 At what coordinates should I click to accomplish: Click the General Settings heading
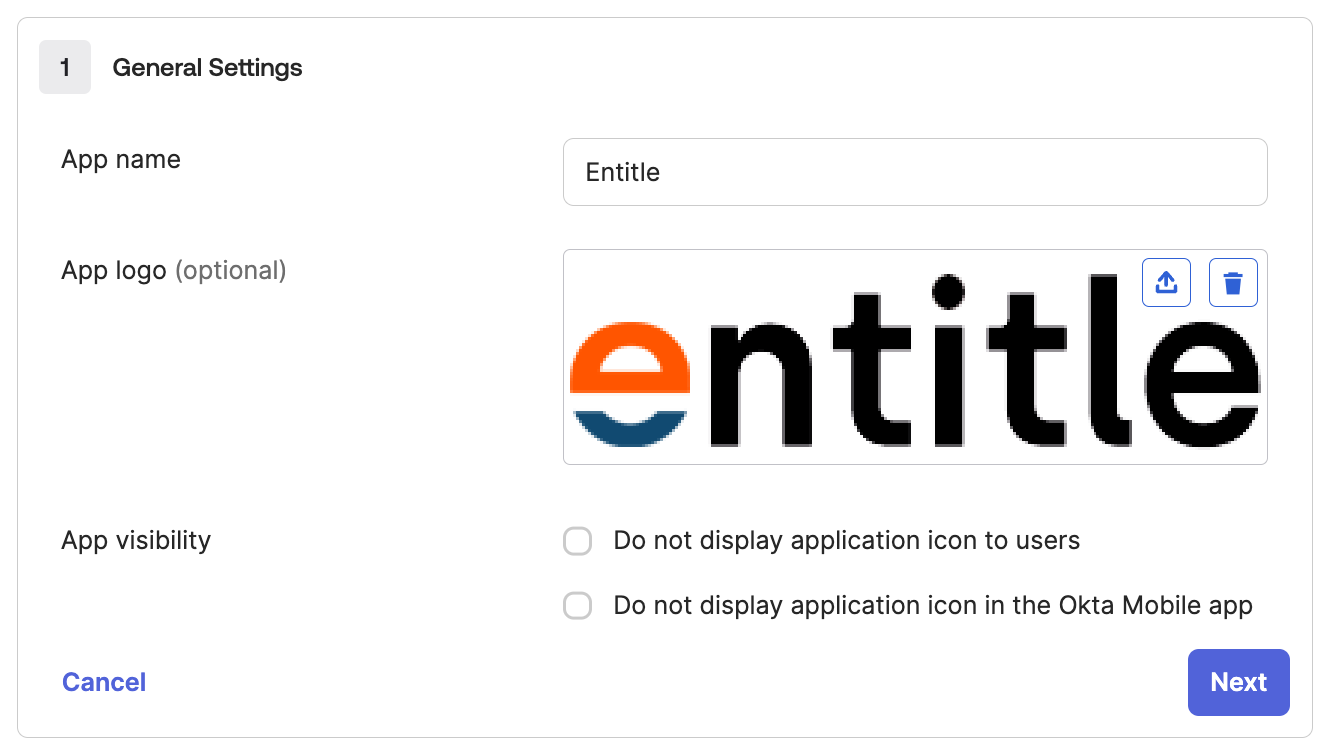(207, 68)
